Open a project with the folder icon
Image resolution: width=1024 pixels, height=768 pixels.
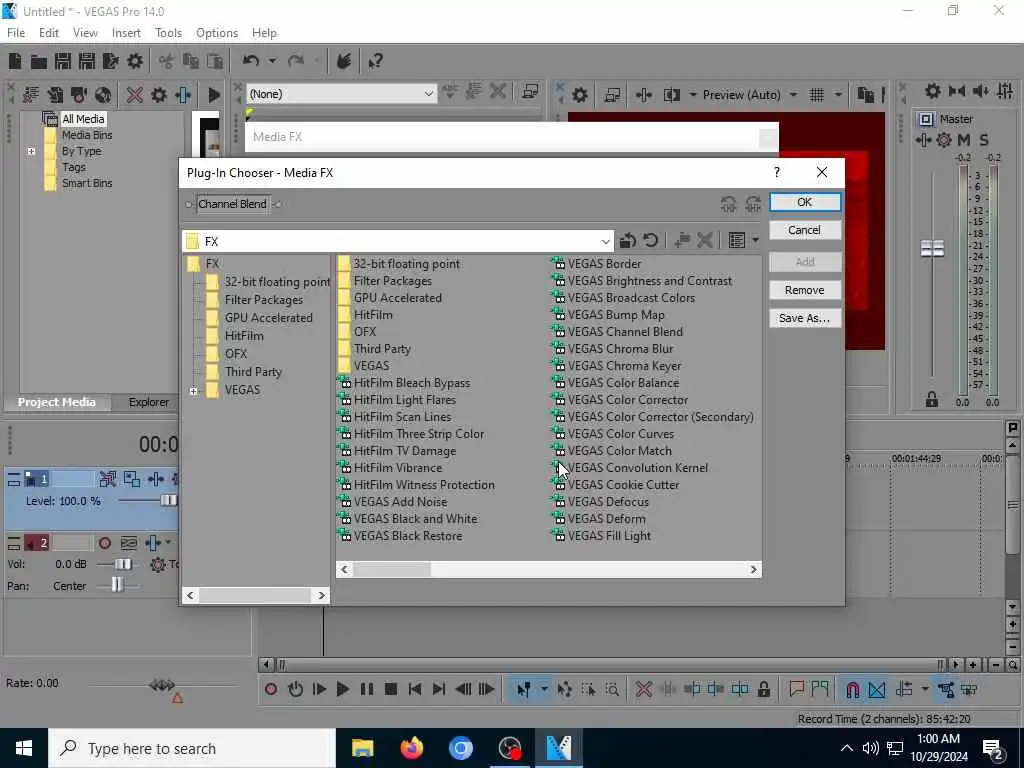(x=39, y=61)
